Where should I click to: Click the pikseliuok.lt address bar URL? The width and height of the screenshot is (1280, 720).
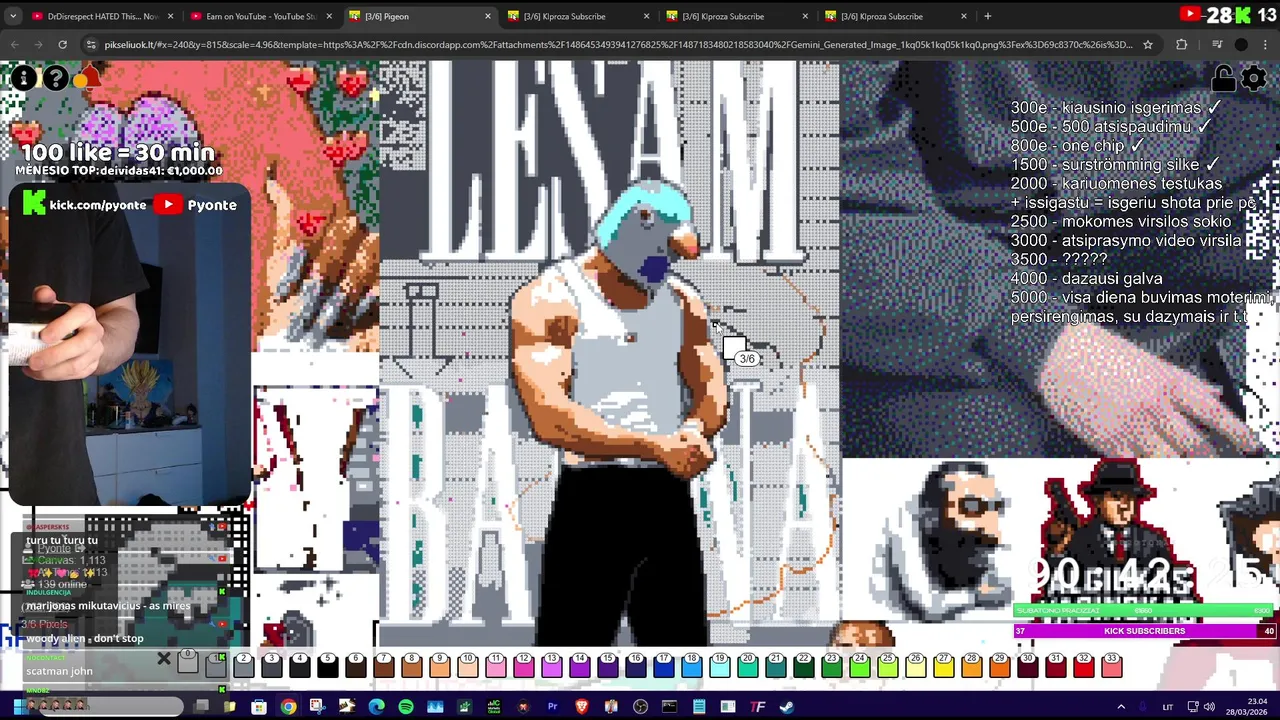click(x=618, y=44)
